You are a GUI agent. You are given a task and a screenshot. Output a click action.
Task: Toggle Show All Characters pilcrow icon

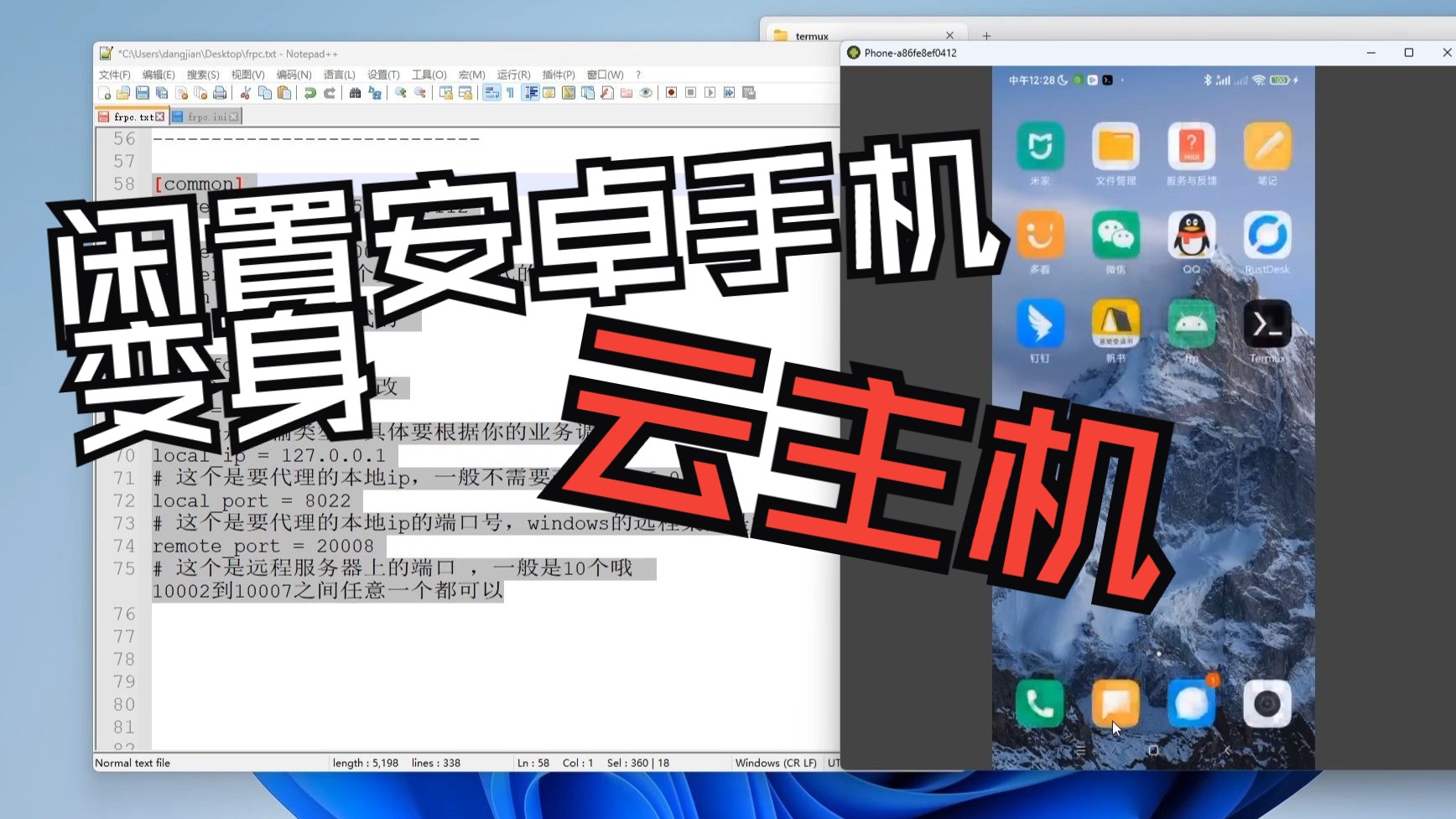click(510, 93)
